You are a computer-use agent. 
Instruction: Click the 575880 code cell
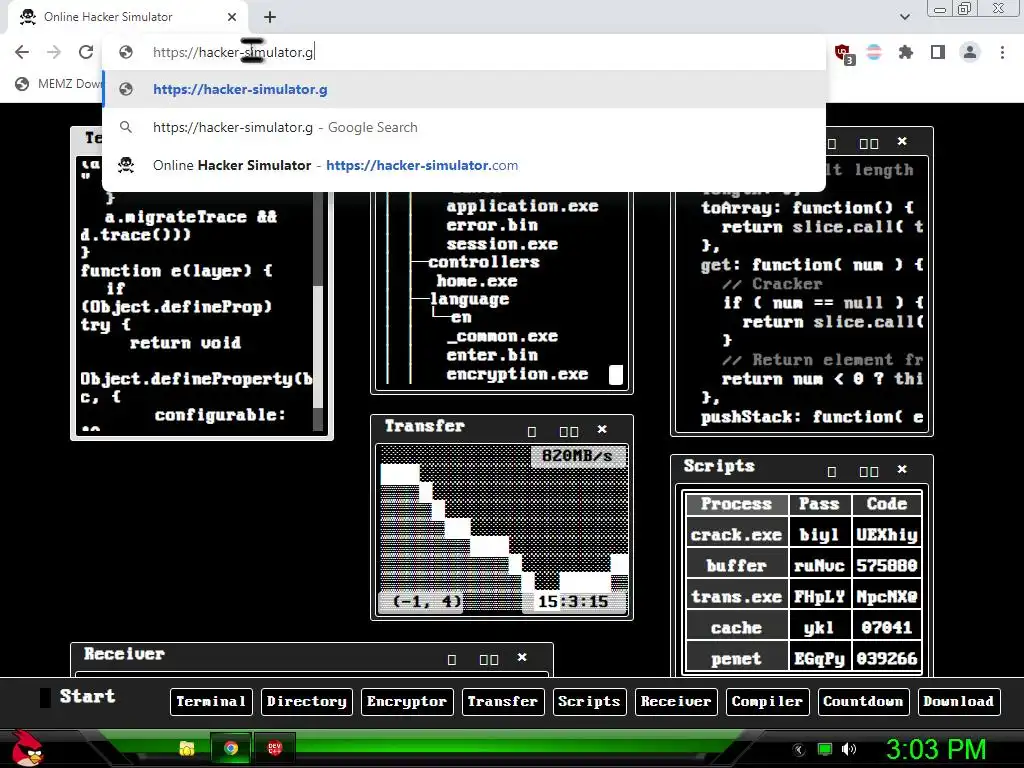[887, 566]
